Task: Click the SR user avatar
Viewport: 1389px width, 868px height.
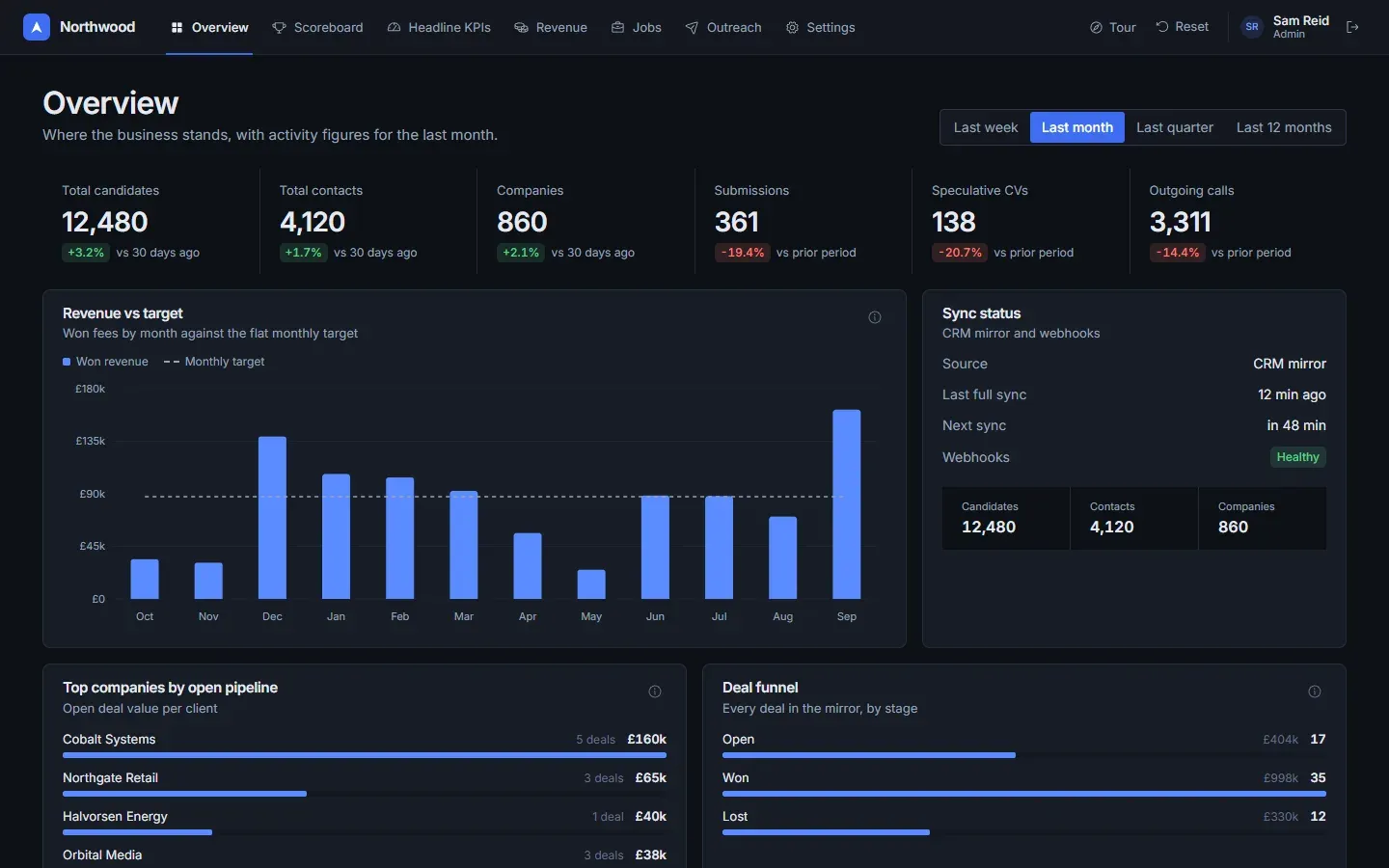Action: (1252, 27)
